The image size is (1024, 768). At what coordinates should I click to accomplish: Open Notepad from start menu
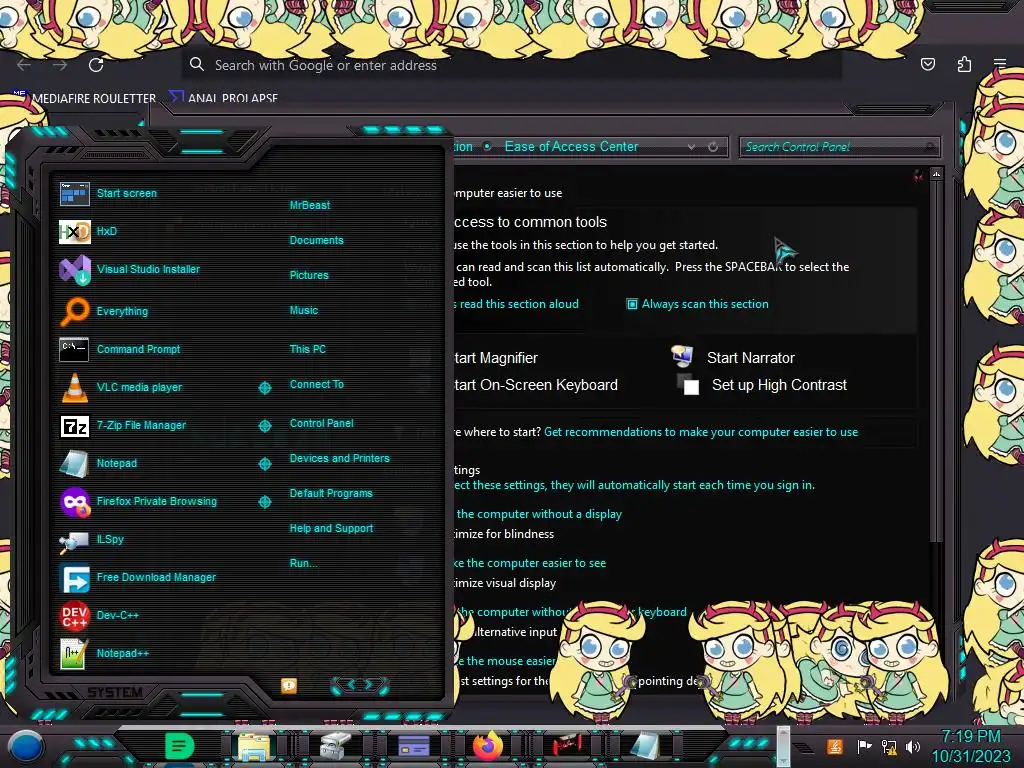(74, 464)
